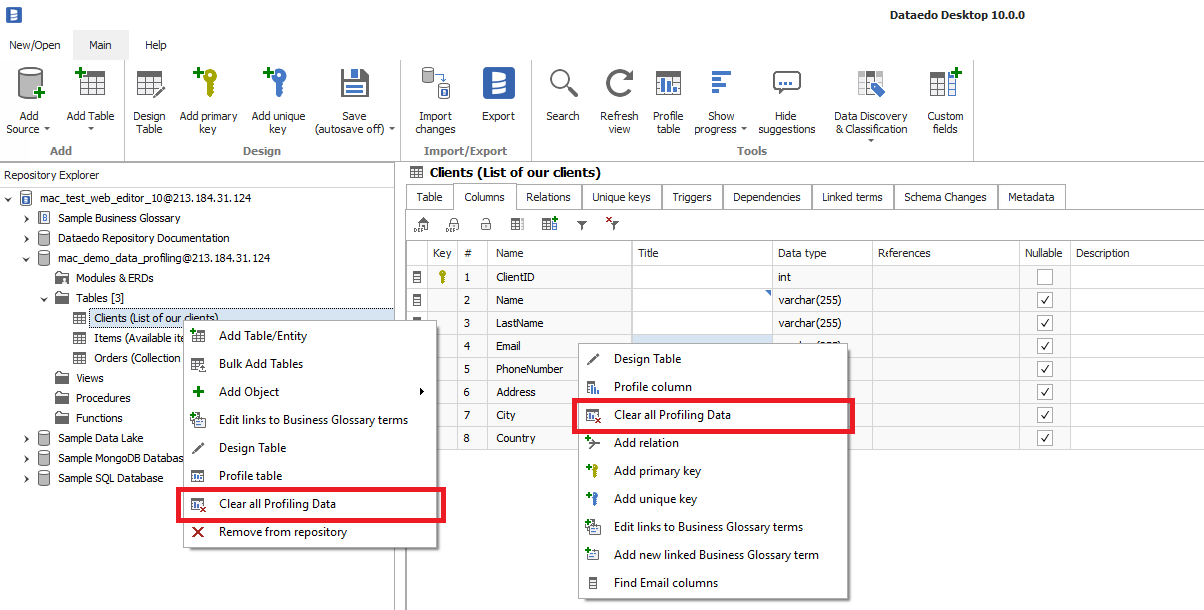Uncheck the Nullable checkbox for Name
Image resolution: width=1204 pixels, height=610 pixels.
point(1045,300)
